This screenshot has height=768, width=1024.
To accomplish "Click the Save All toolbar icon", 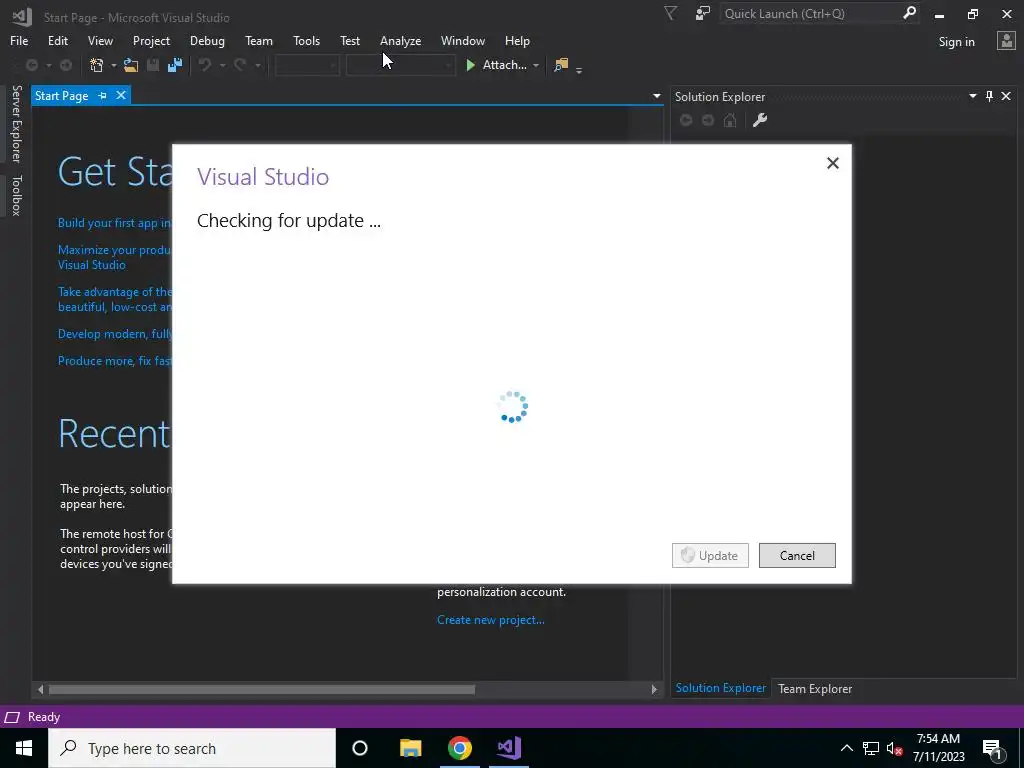I will (175, 65).
